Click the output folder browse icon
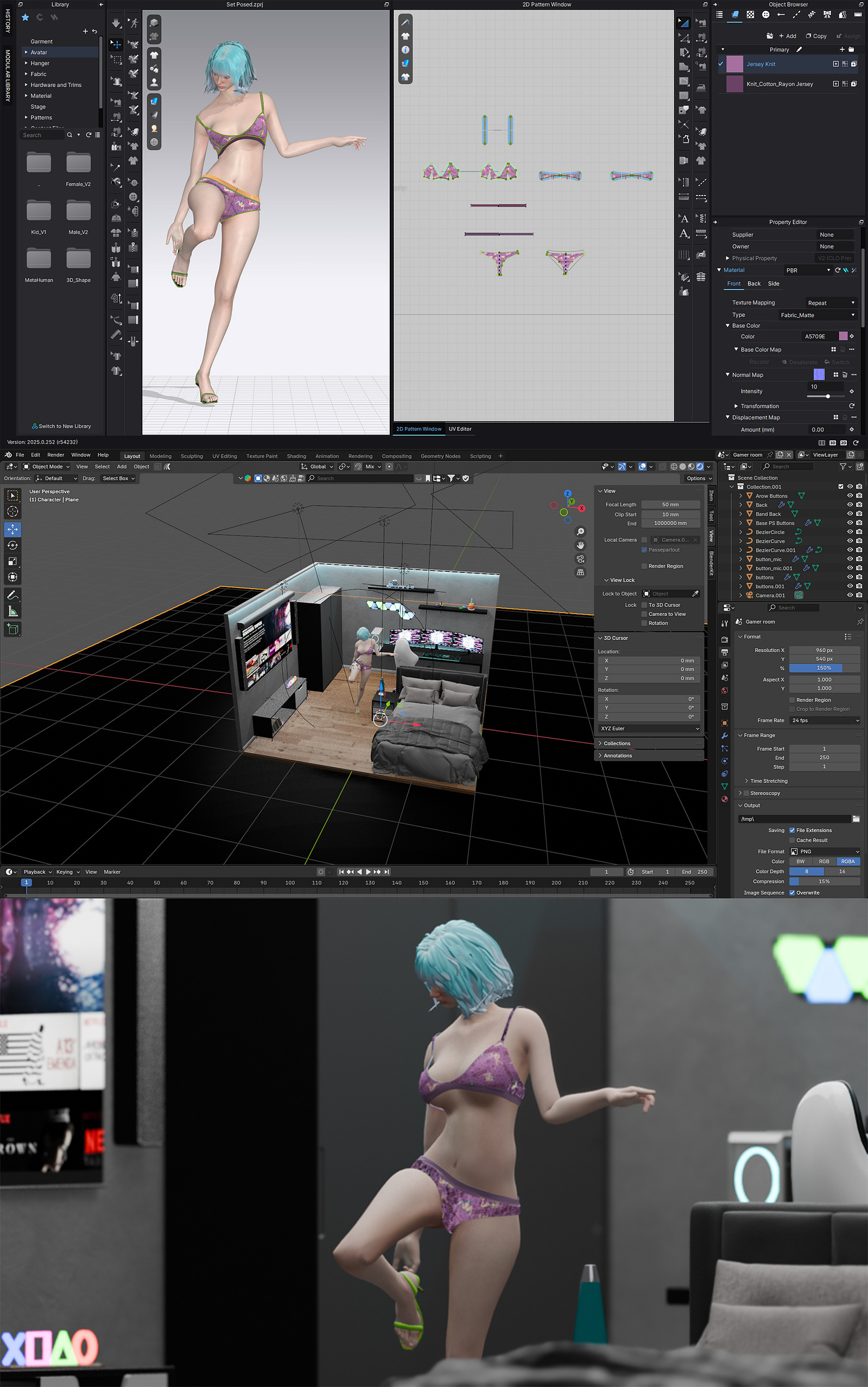The image size is (868, 1387). coord(856,818)
